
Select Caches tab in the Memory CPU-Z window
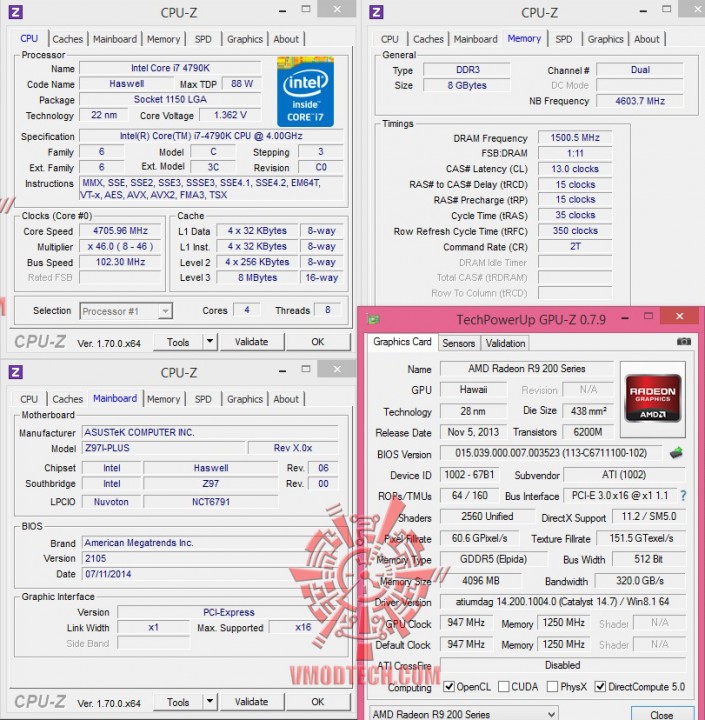[428, 39]
